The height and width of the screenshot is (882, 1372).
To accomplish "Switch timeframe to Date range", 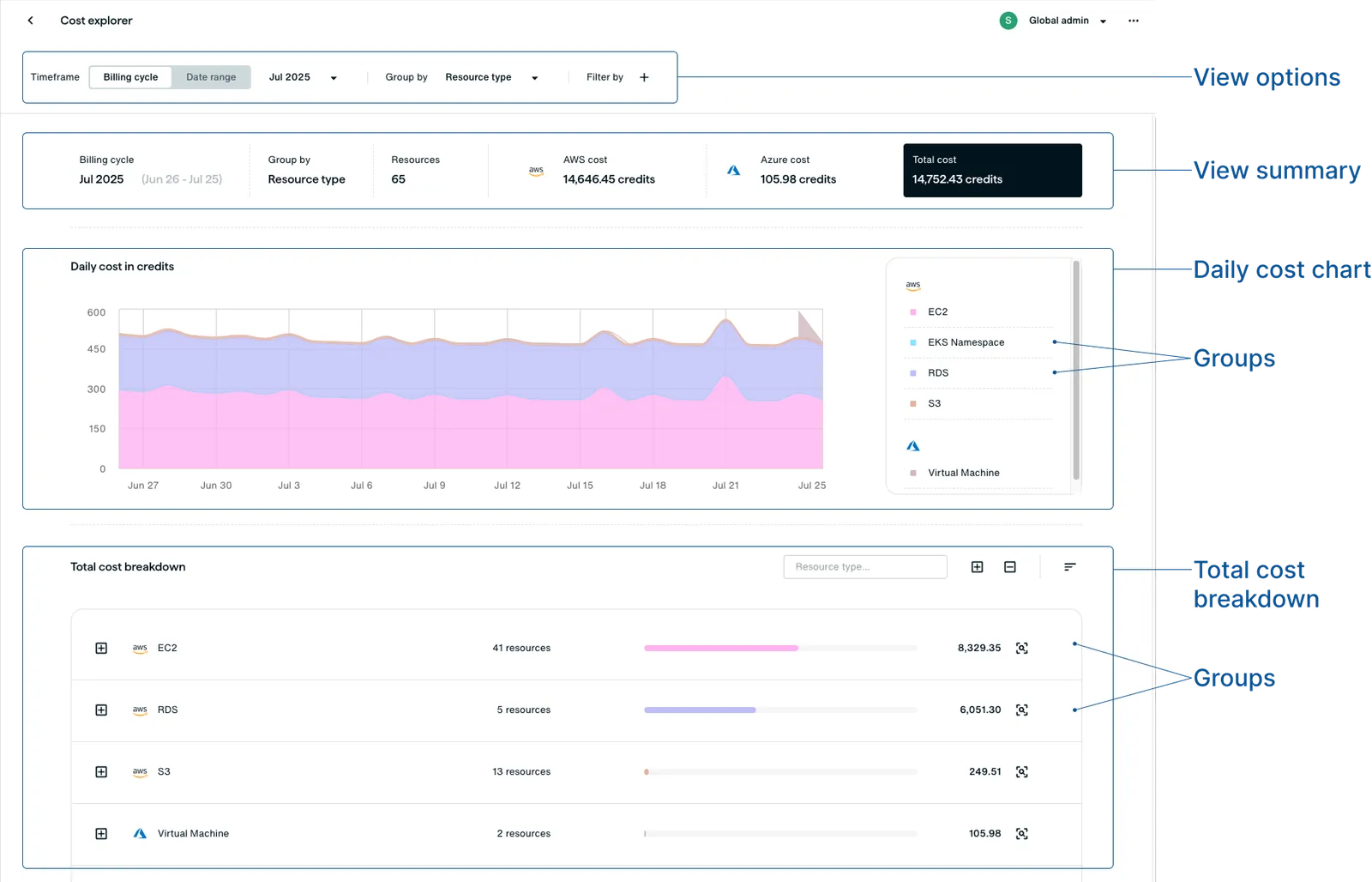I will [x=211, y=77].
